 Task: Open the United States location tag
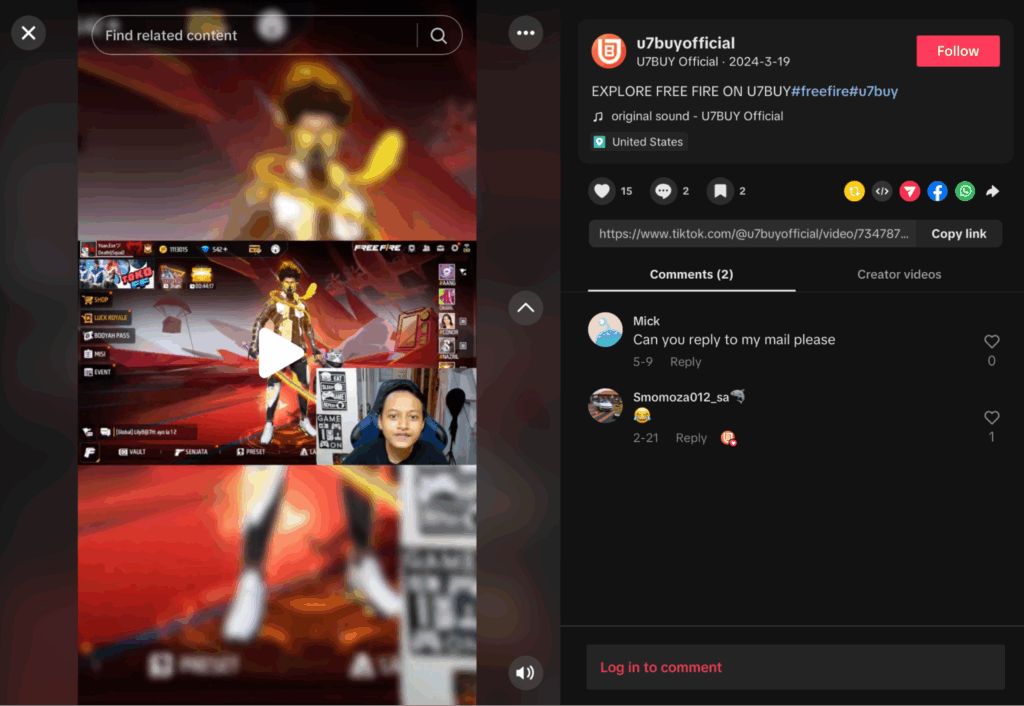639,142
